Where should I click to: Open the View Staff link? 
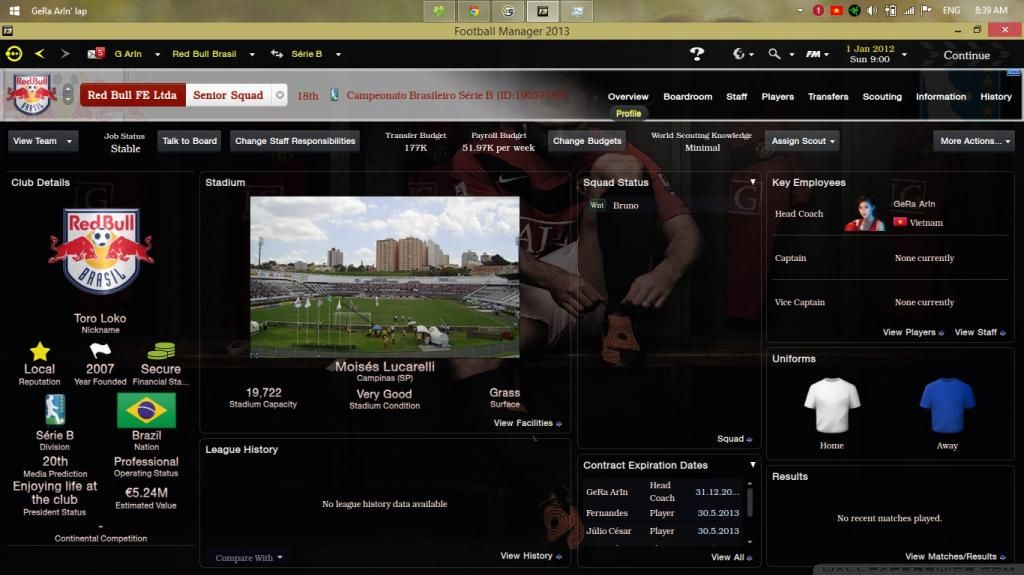(980, 333)
